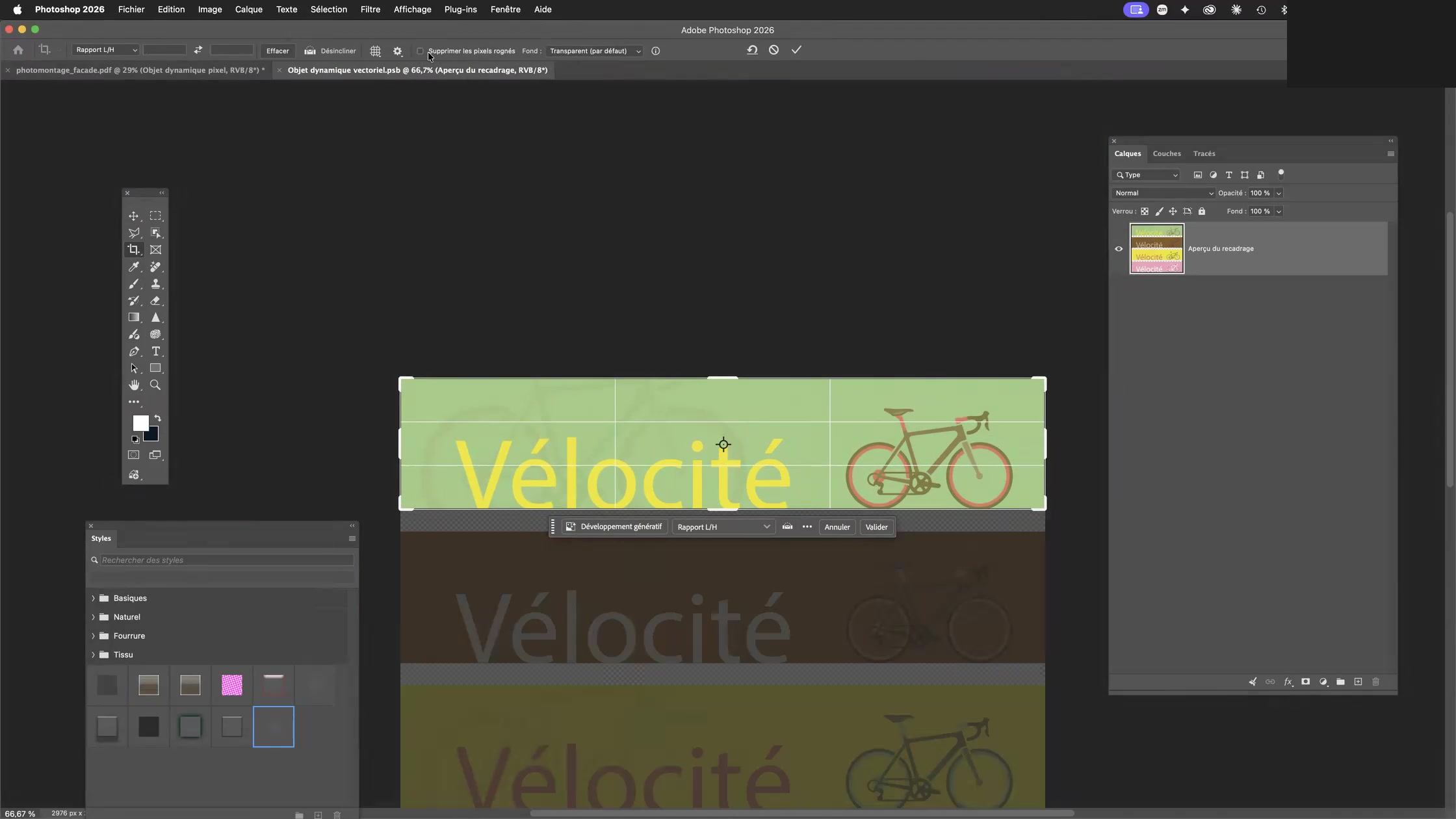Reset the crop box with the undo arrow
The width and height of the screenshot is (1456, 819).
[752, 50]
